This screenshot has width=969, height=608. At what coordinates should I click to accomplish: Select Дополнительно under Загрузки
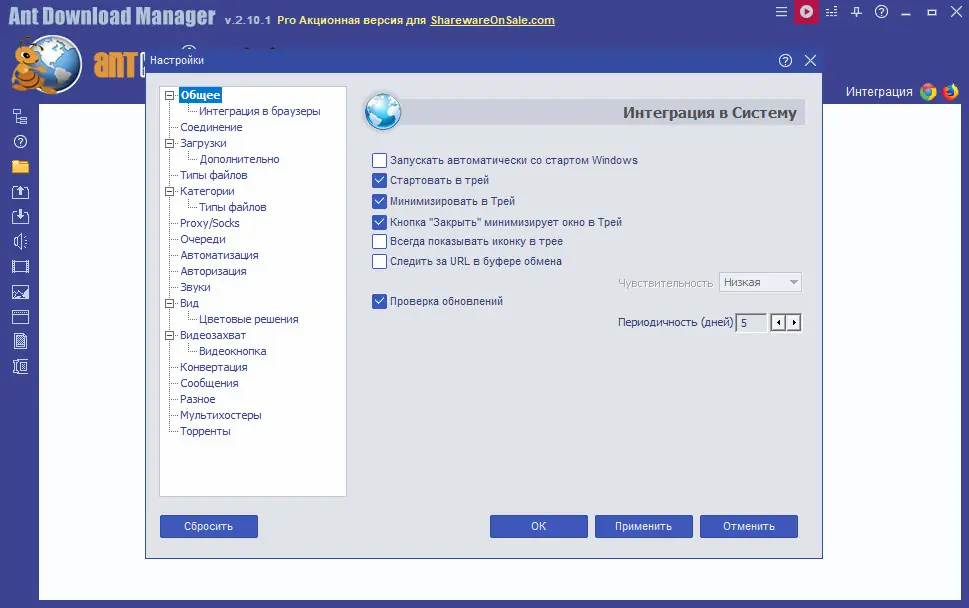pyautogui.click(x=239, y=159)
